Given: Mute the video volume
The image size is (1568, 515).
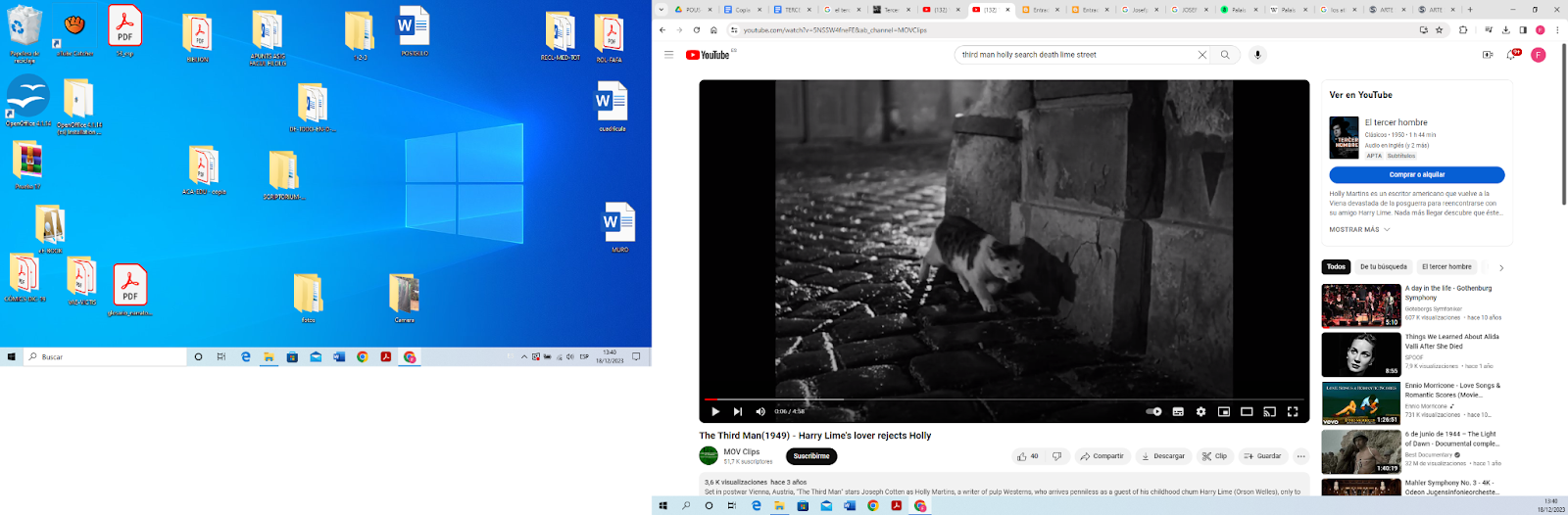Looking at the screenshot, I should pyautogui.click(x=760, y=412).
